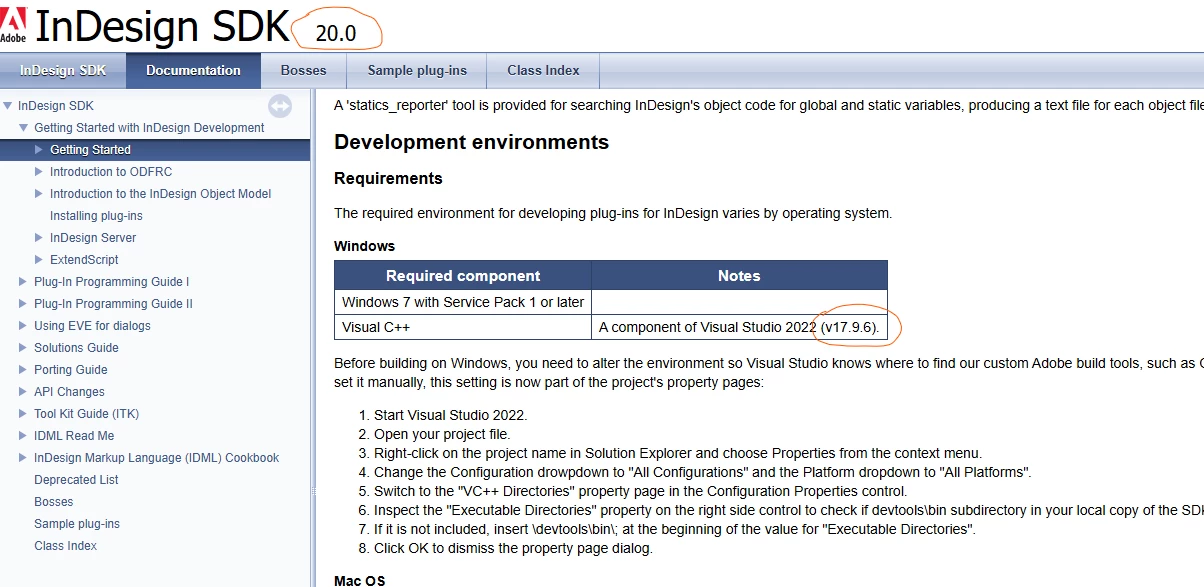This screenshot has height=587, width=1204.
Task: Open Using EVE for dialogs
Action: [92, 326]
